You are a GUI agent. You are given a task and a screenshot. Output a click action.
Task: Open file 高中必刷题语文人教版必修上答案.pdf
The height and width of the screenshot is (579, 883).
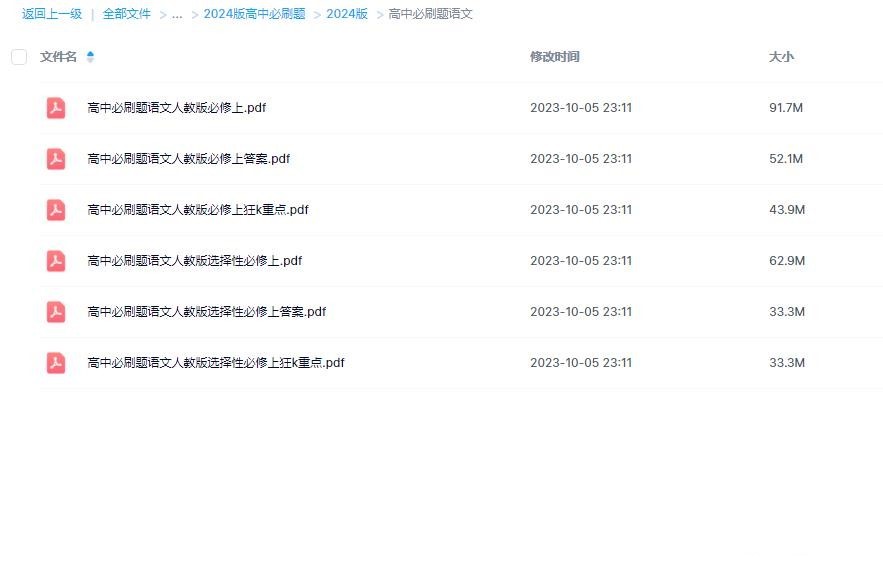click(x=189, y=159)
